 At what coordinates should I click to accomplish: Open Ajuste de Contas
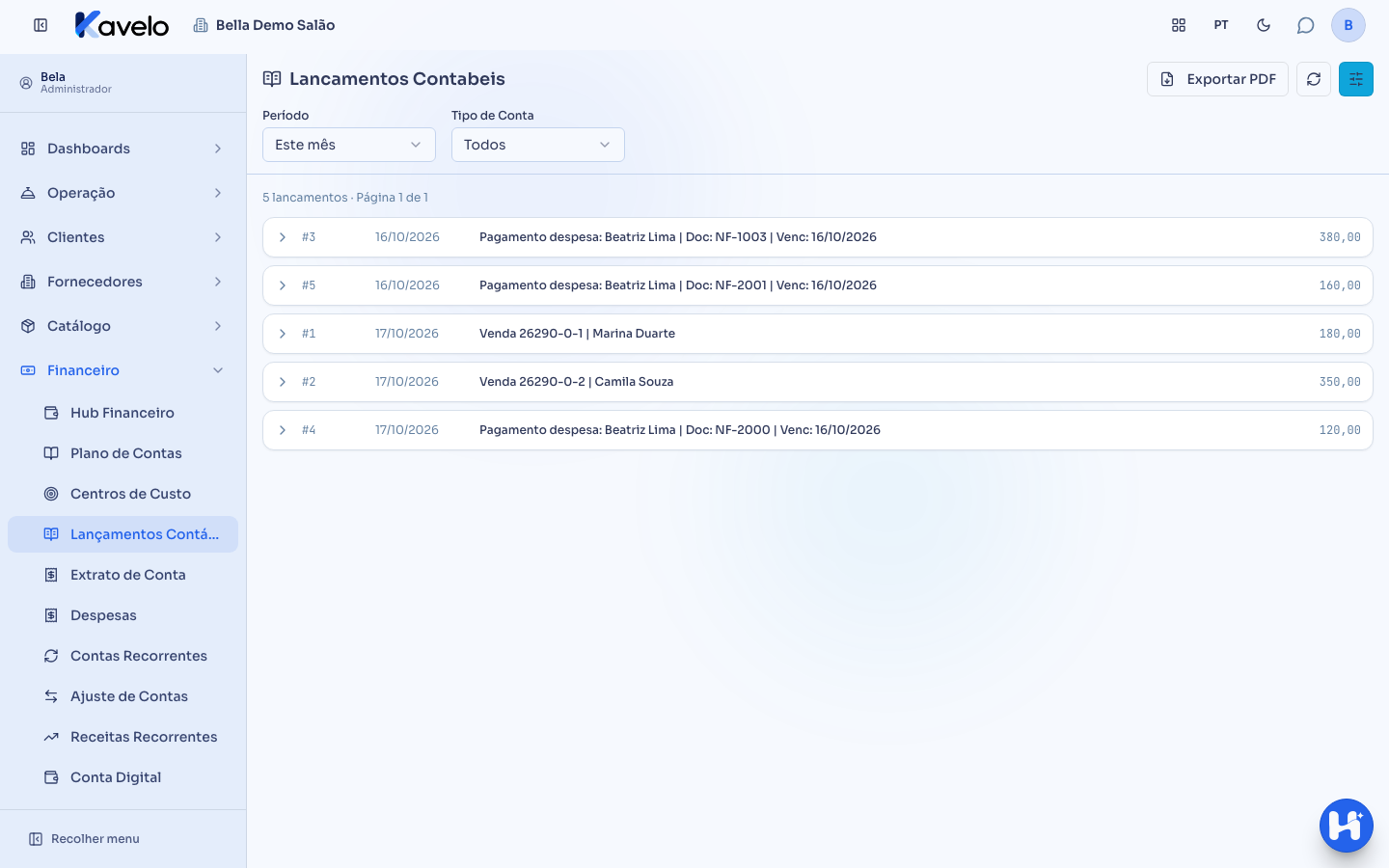click(123, 696)
